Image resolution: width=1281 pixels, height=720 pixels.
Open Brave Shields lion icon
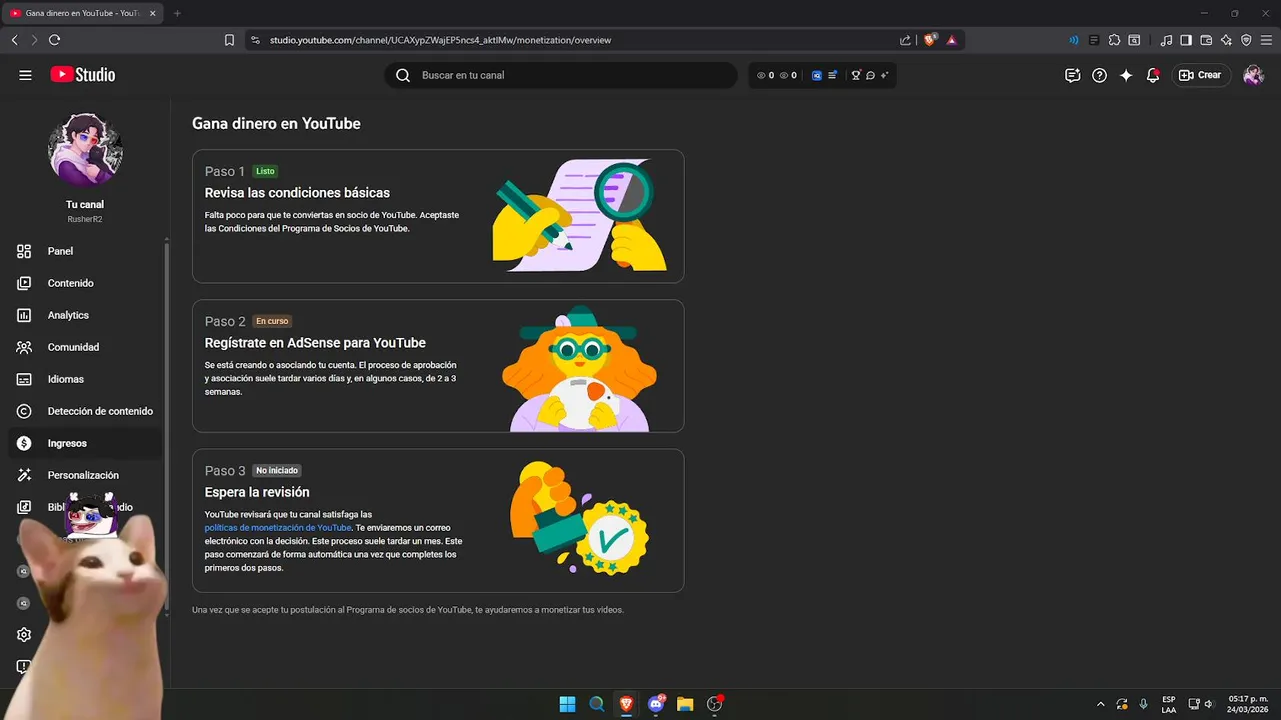[x=931, y=40]
